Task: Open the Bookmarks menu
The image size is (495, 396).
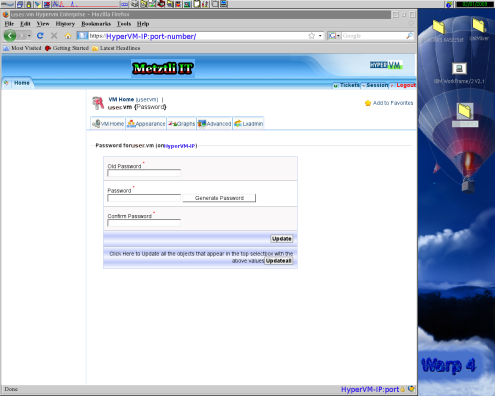Action: tap(96, 24)
